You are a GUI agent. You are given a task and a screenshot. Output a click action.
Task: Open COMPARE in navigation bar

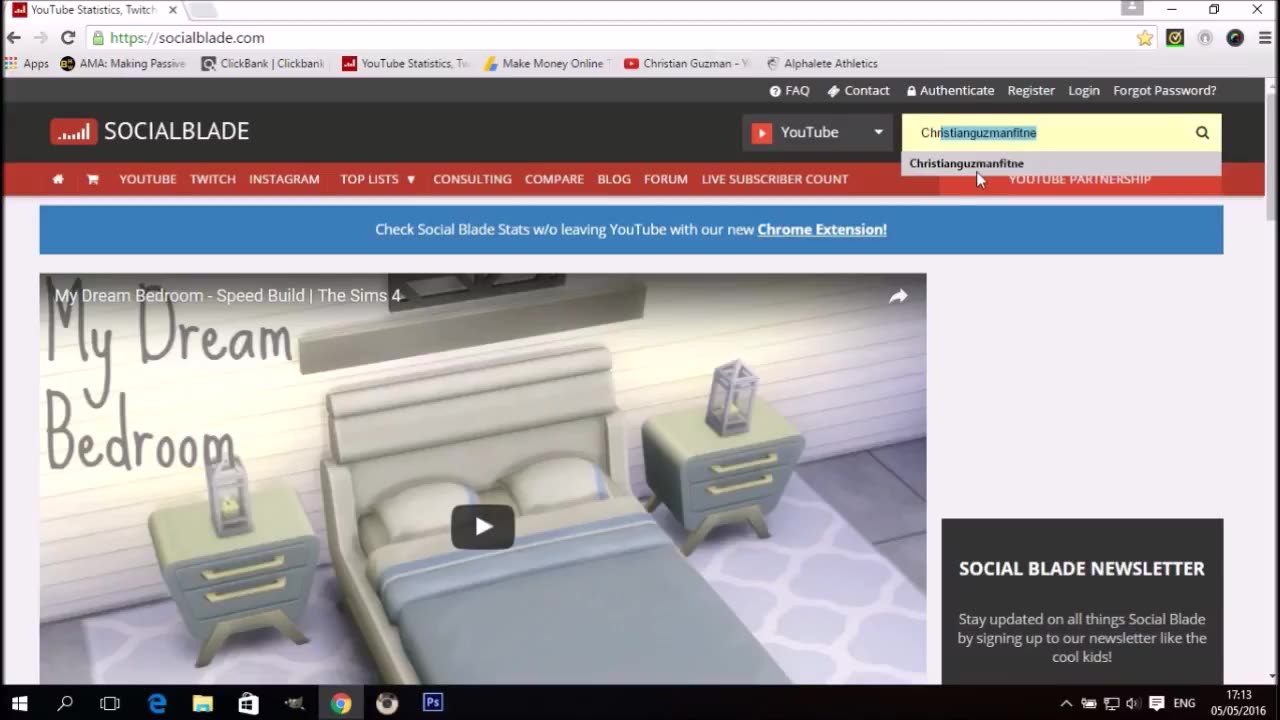(554, 179)
